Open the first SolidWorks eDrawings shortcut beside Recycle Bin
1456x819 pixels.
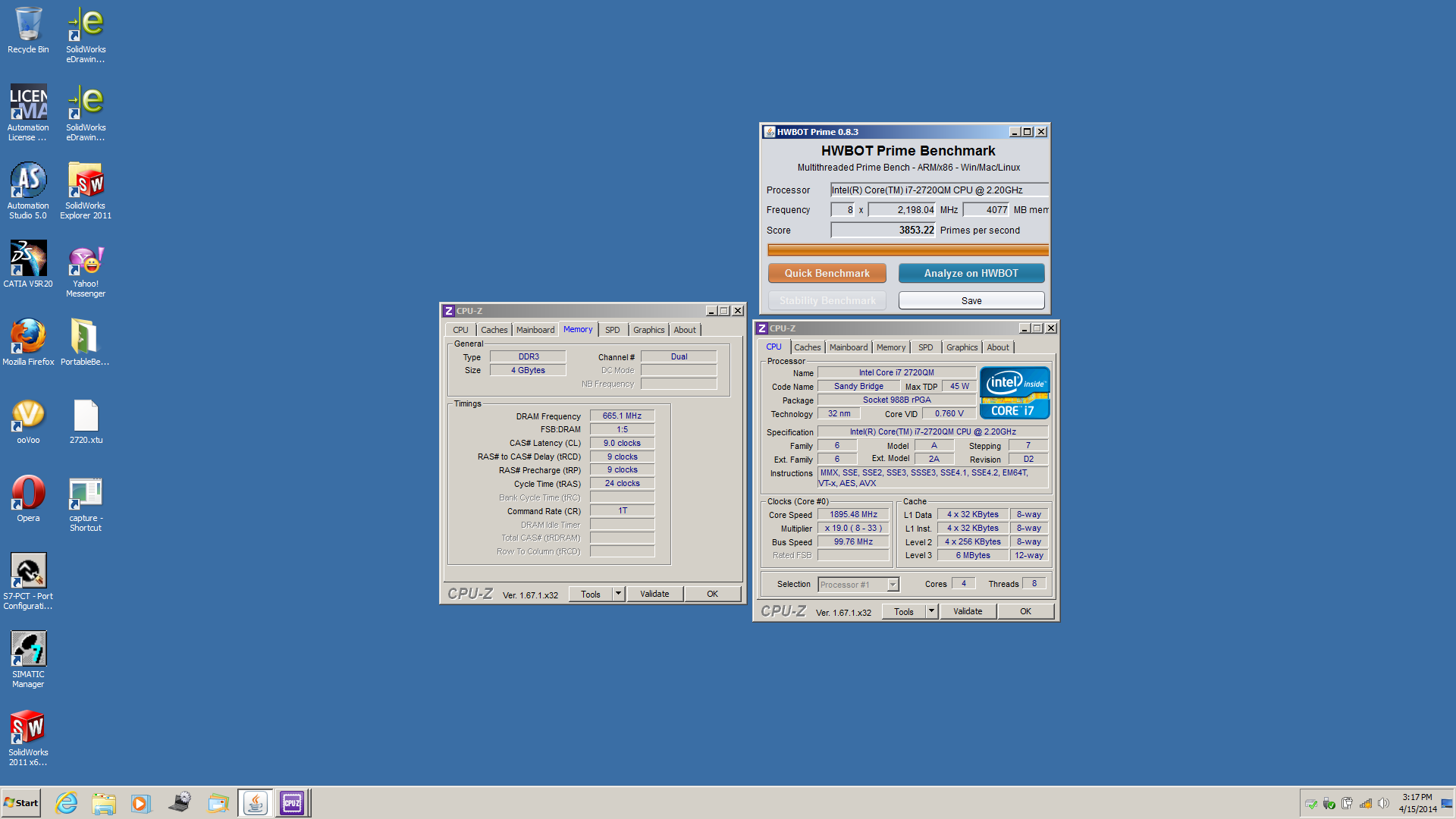[86, 35]
